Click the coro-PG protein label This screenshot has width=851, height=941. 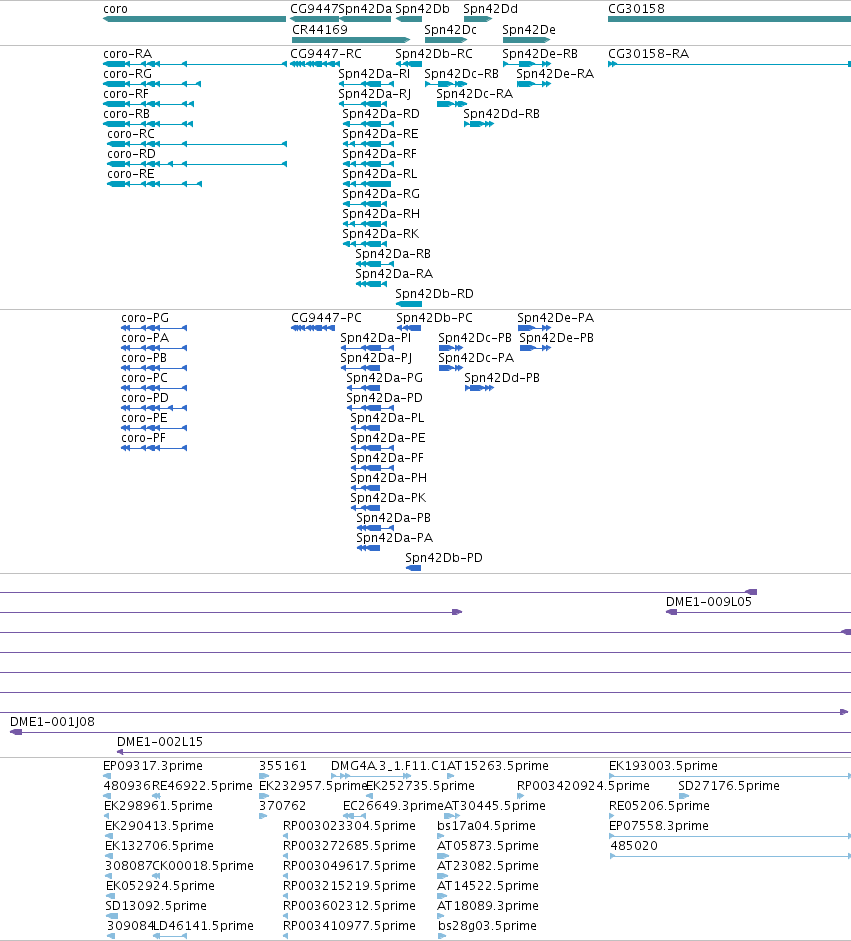(145, 318)
